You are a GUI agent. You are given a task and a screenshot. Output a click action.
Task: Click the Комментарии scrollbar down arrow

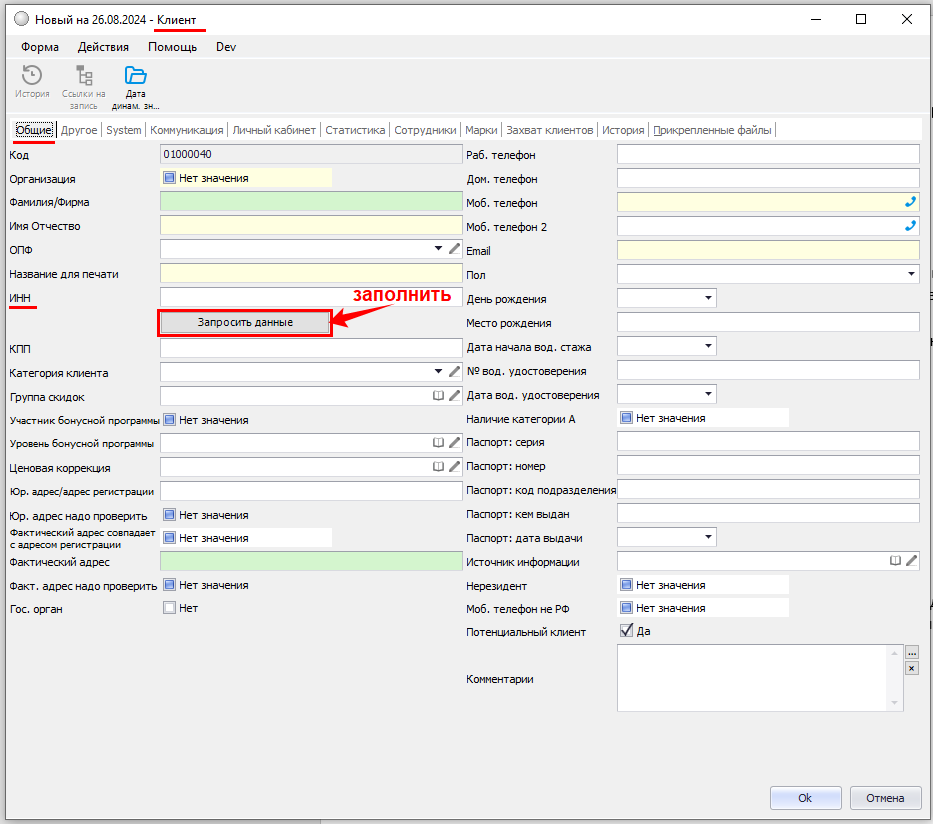(894, 703)
